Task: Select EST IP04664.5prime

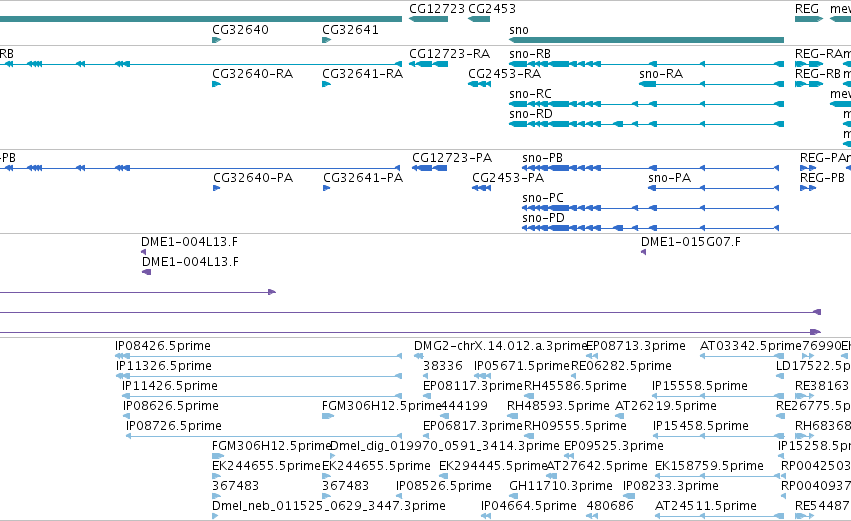Action: pos(529,507)
